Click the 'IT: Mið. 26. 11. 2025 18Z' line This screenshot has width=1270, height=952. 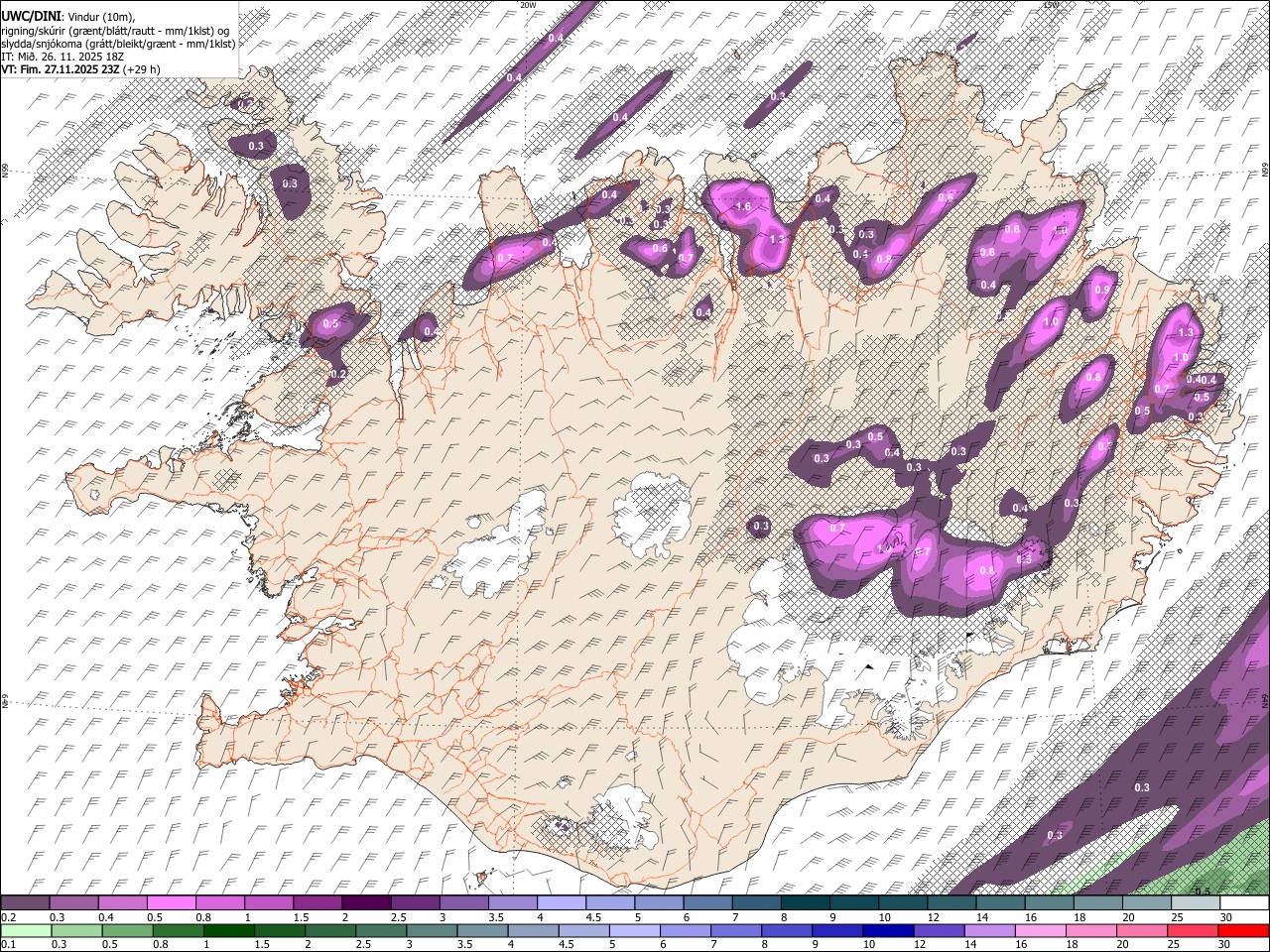tap(63, 57)
